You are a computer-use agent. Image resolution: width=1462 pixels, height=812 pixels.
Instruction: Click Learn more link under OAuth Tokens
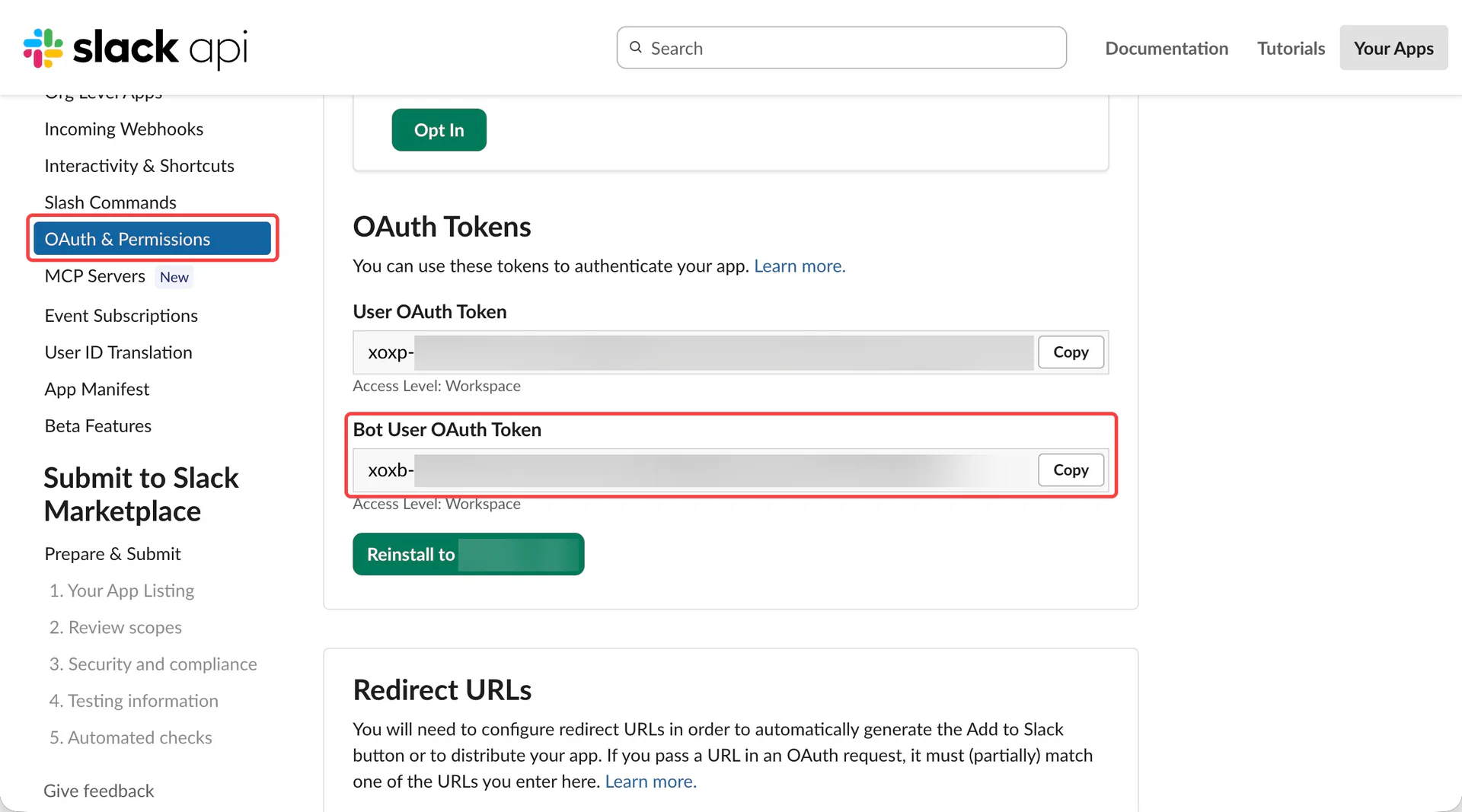800,266
